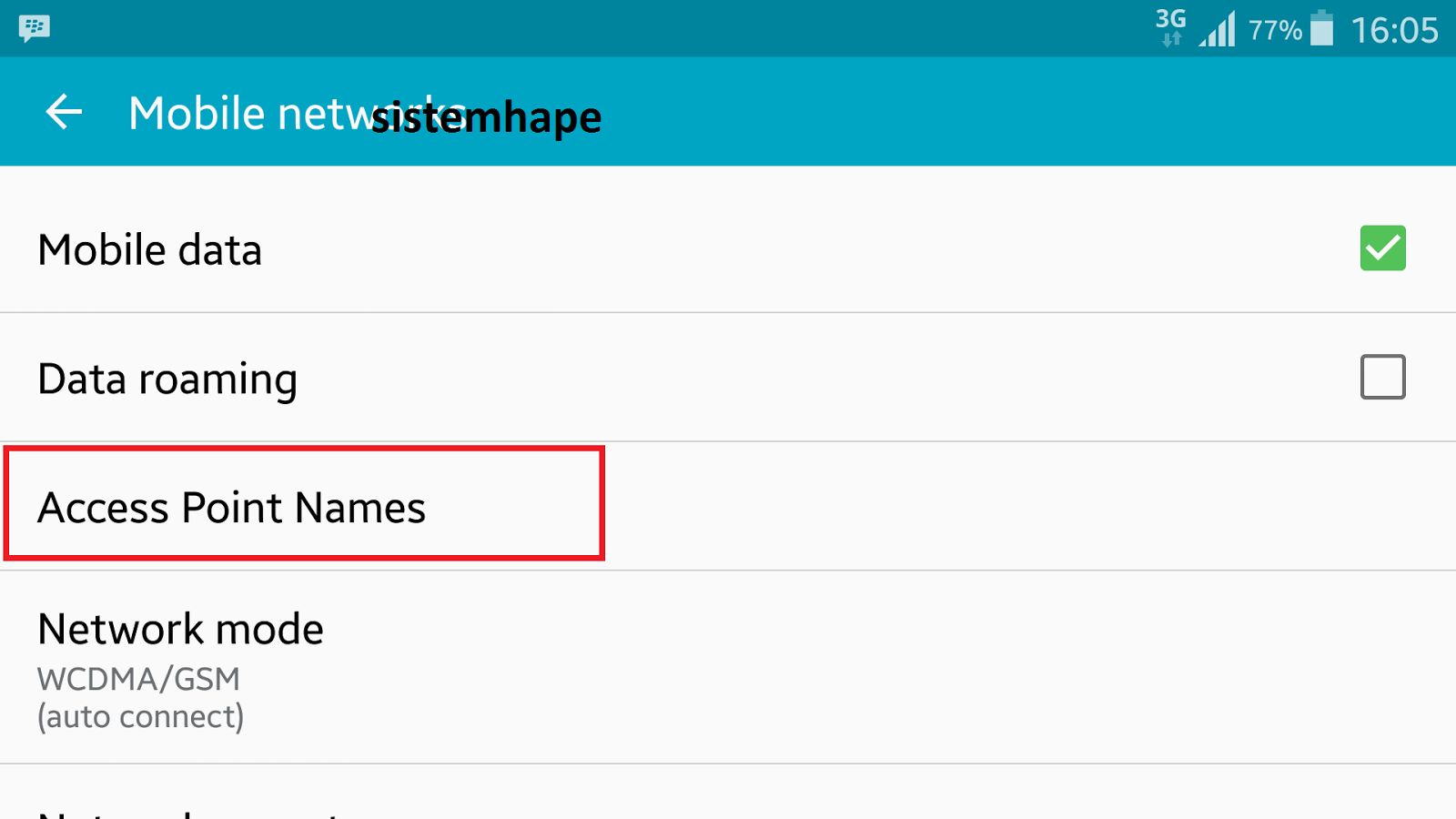Tap the 77% battery percentage indicator
The height and width of the screenshot is (819, 1456).
coord(1275,31)
